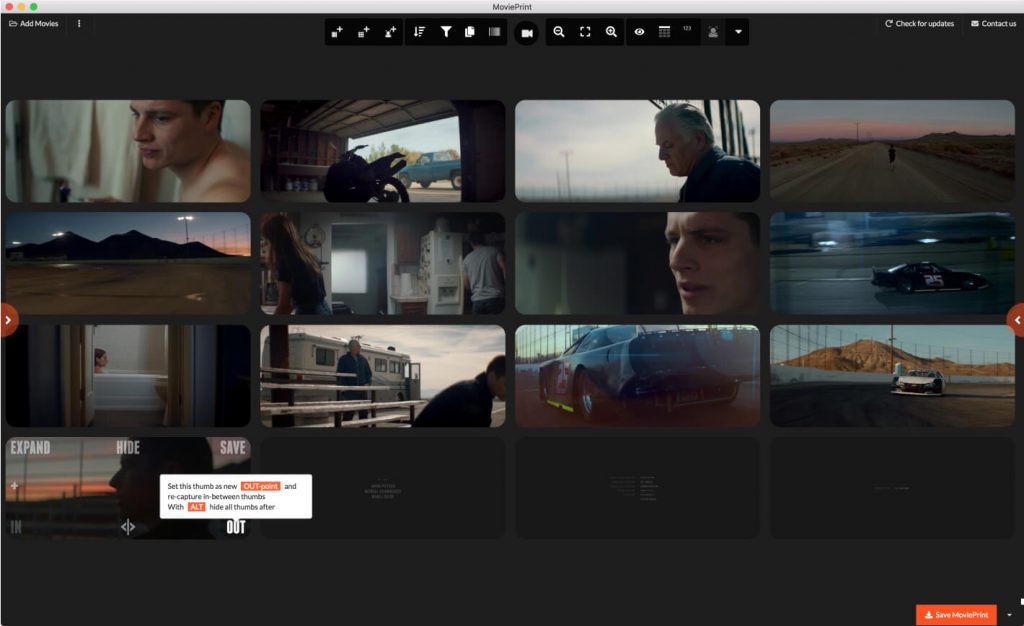Screen dimensions: 1024x626
Task: Expand the left side panel arrow
Action: coord(8,320)
